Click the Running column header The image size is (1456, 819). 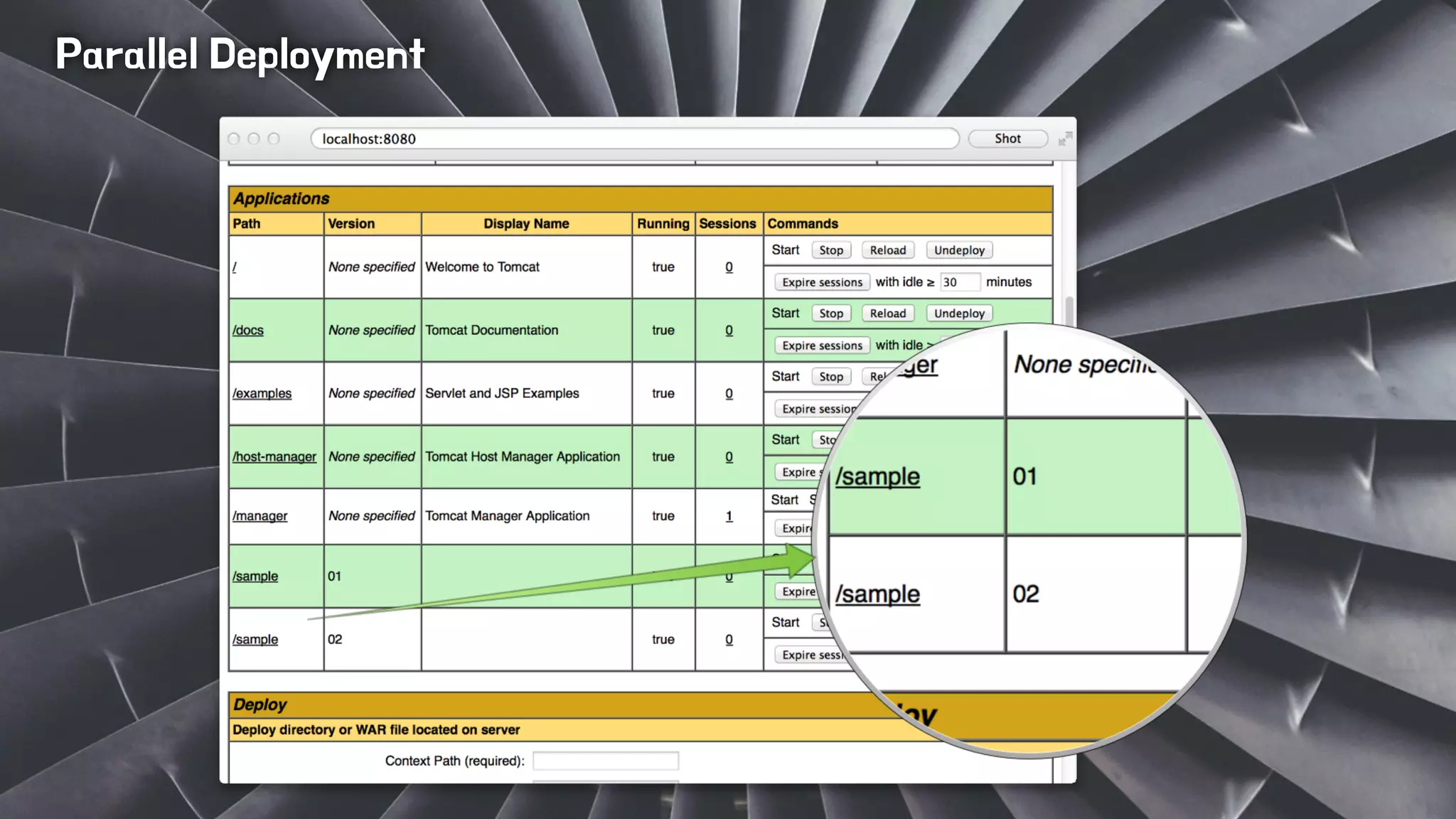tap(663, 223)
